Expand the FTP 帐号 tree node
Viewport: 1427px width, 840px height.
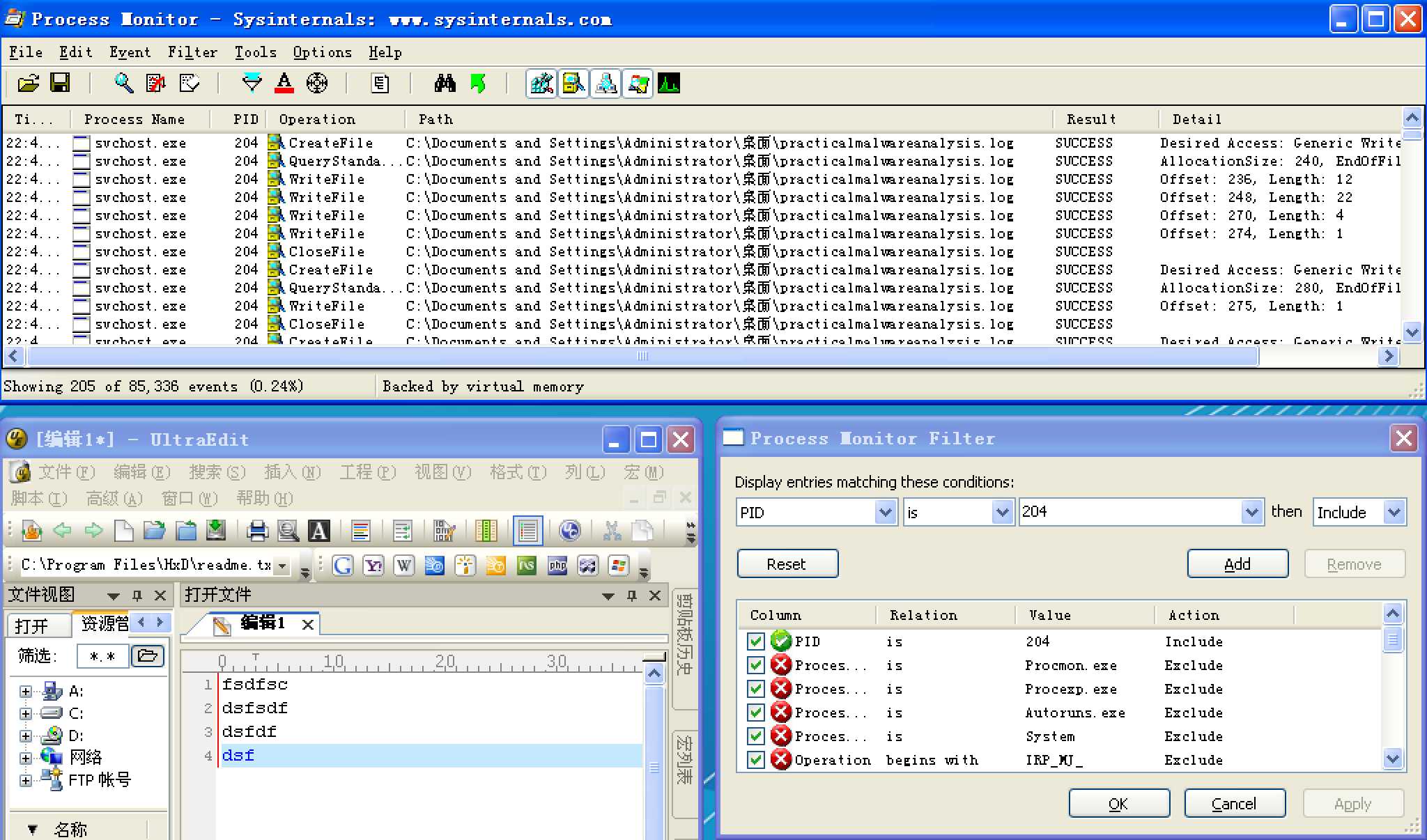pyautogui.click(x=26, y=780)
